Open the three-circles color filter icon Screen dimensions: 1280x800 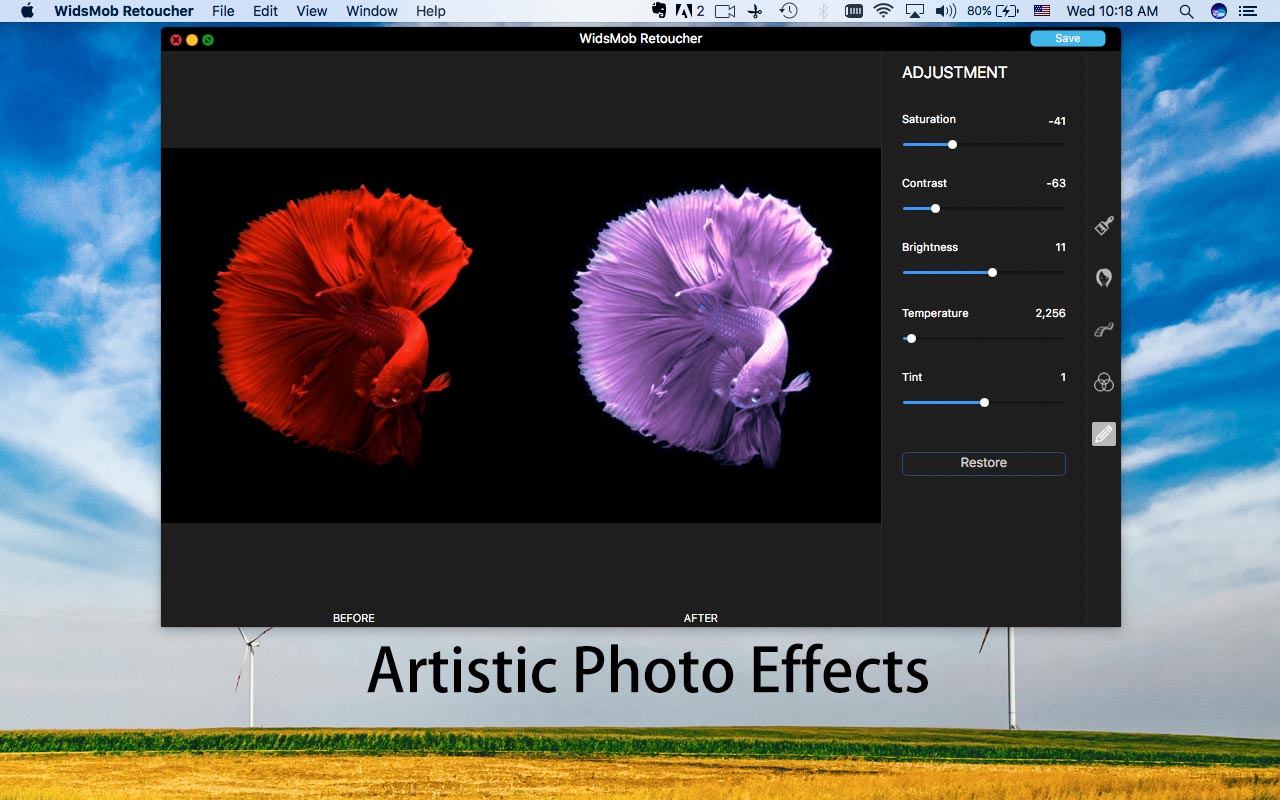pyautogui.click(x=1104, y=382)
